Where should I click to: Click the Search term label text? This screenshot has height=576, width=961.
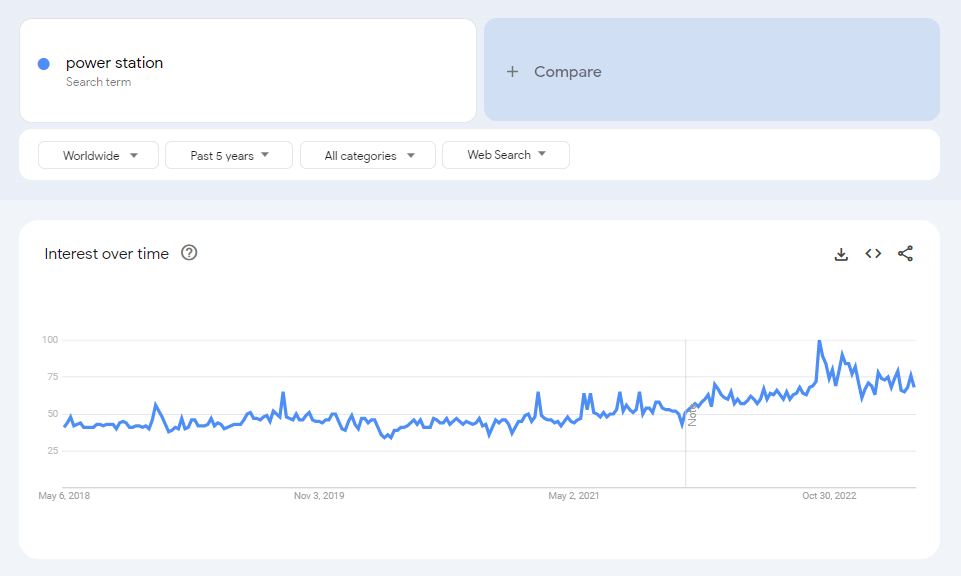tap(98, 82)
